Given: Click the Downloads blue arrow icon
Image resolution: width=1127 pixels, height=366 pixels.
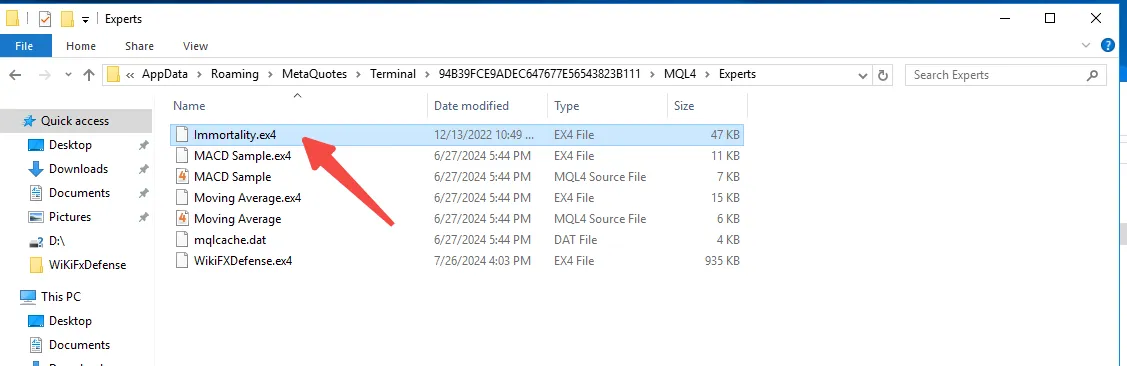Looking at the screenshot, I should (36, 169).
